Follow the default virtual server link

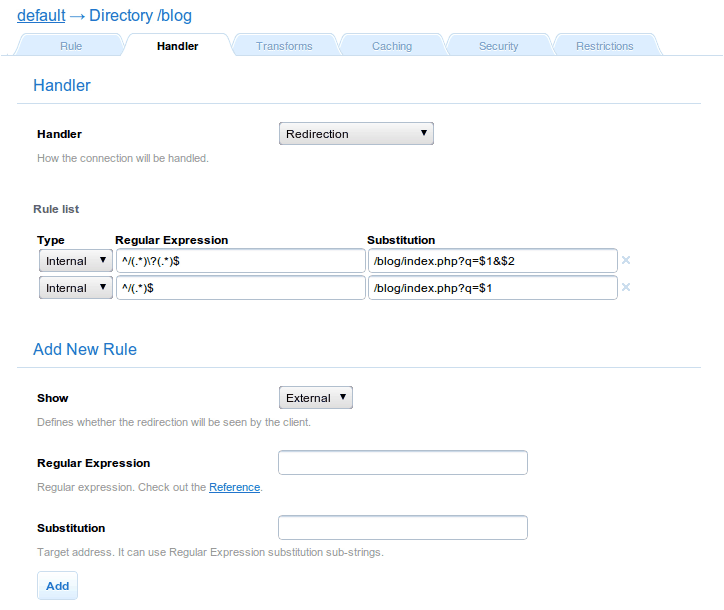41,16
